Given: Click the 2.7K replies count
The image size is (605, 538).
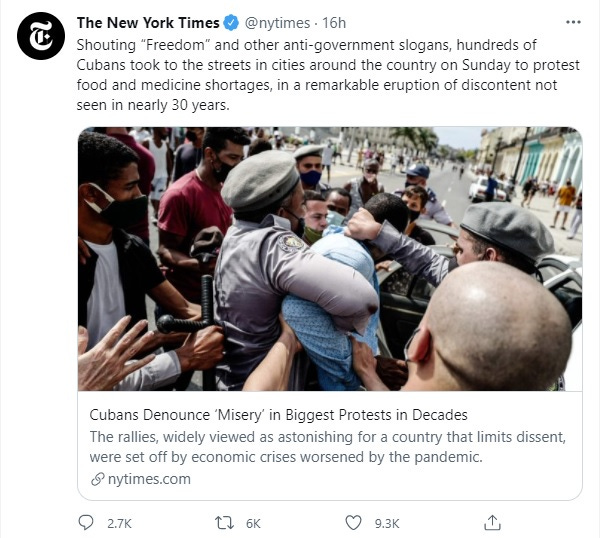Looking at the screenshot, I should tap(119, 524).
